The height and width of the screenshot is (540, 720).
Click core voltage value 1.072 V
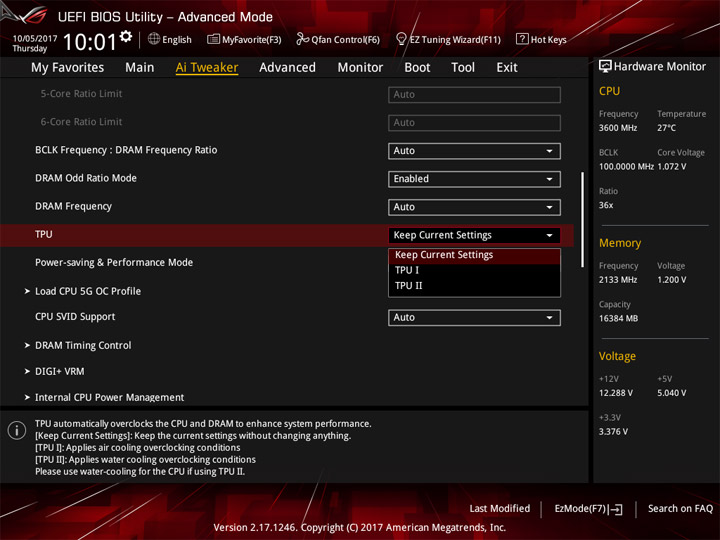pyautogui.click(x=672, y=167)
